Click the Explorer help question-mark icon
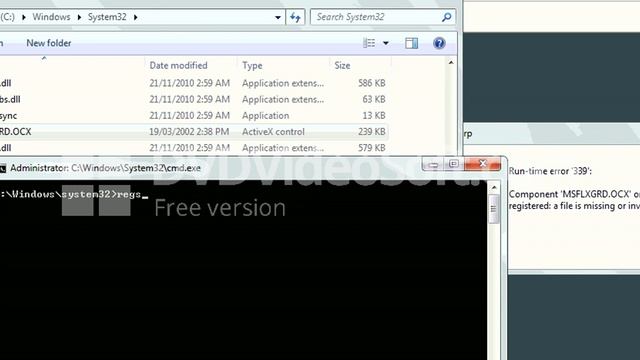The image size is (640, 360). pyautogui.click(x=439, y=43)
